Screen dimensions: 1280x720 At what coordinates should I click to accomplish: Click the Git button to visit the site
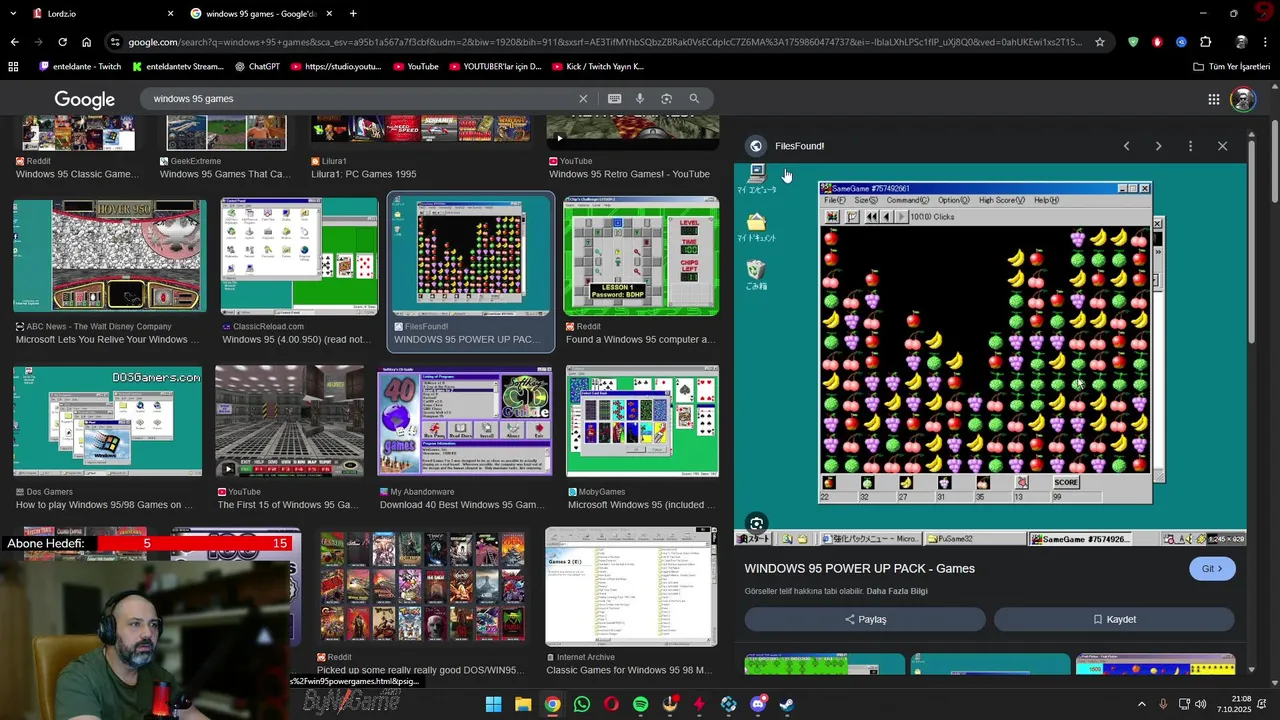click(1212, 568)
